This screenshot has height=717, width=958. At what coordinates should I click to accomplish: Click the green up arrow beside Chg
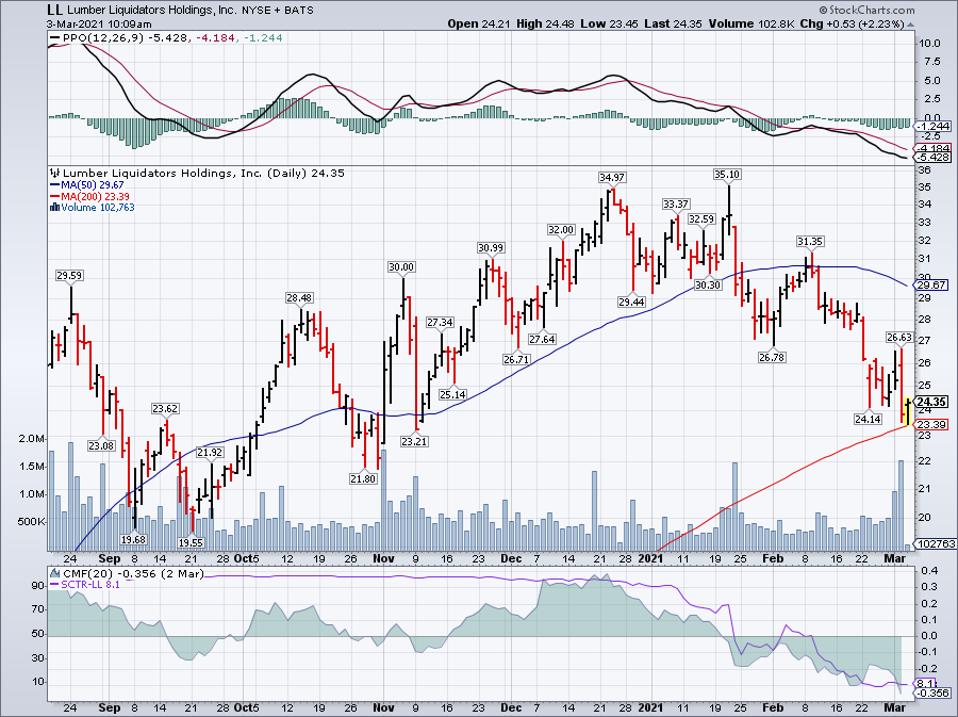pyautogui.click(x=911, y=24)
